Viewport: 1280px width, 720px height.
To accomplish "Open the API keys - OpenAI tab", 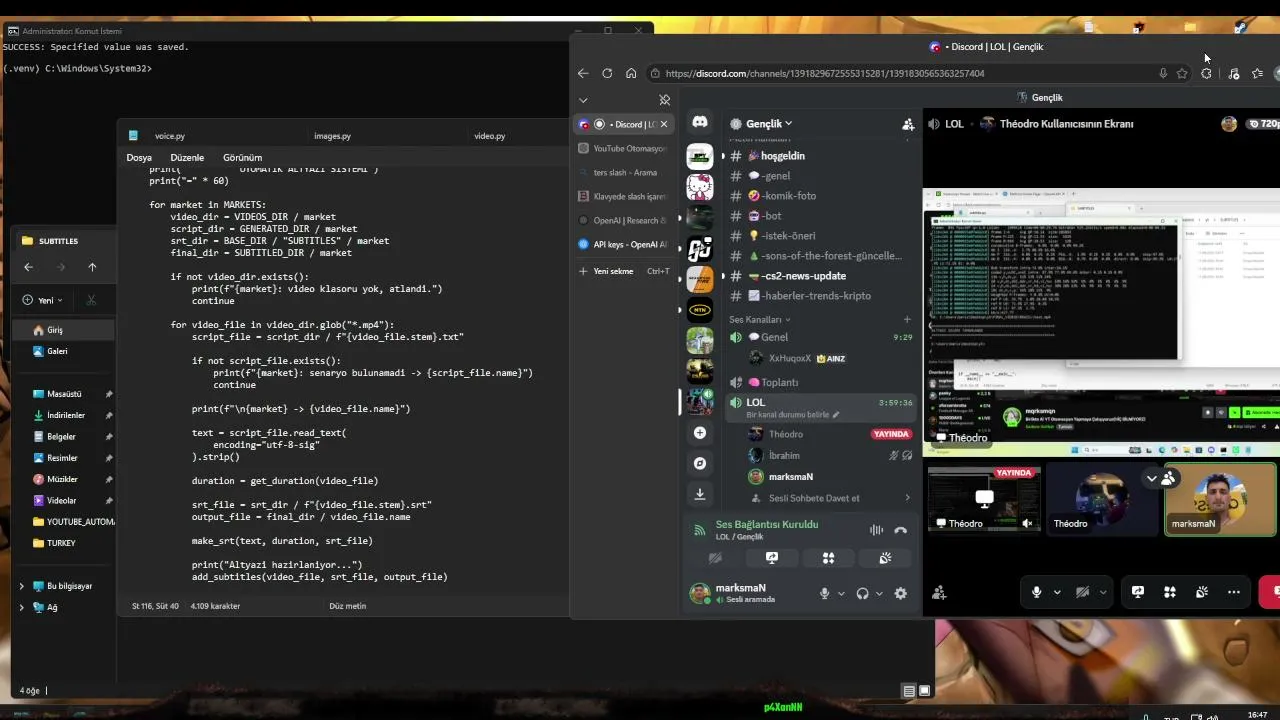I will click(x=625, y=244).
